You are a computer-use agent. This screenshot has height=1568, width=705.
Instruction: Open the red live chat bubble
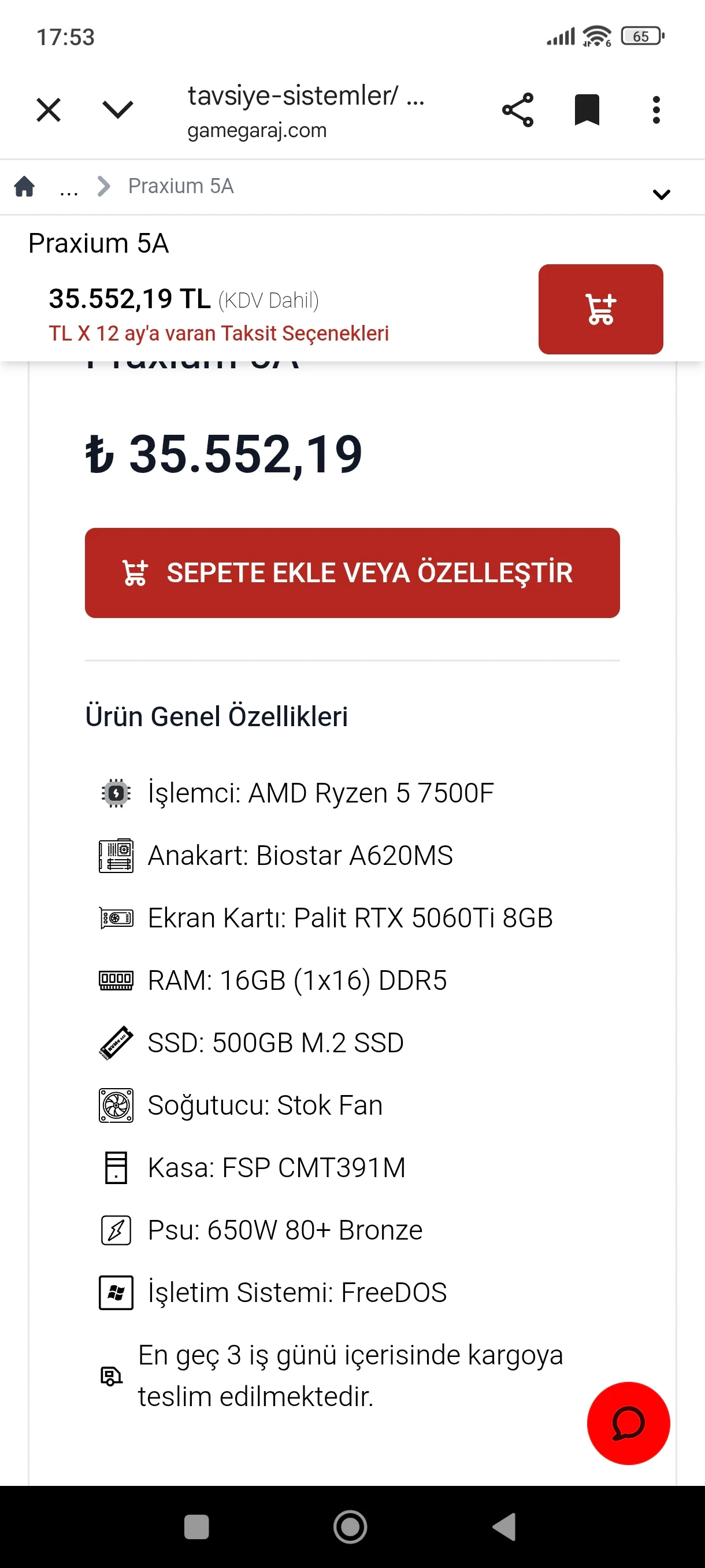pos(628,1422)
